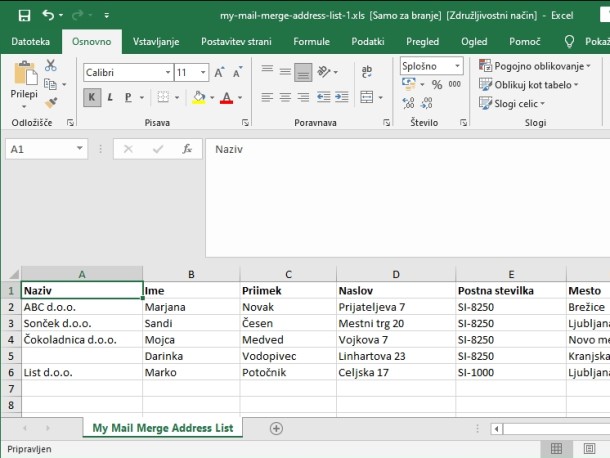610x458 pixels.
Task: Click the select all corner triangle
Action: coord(12,274)
